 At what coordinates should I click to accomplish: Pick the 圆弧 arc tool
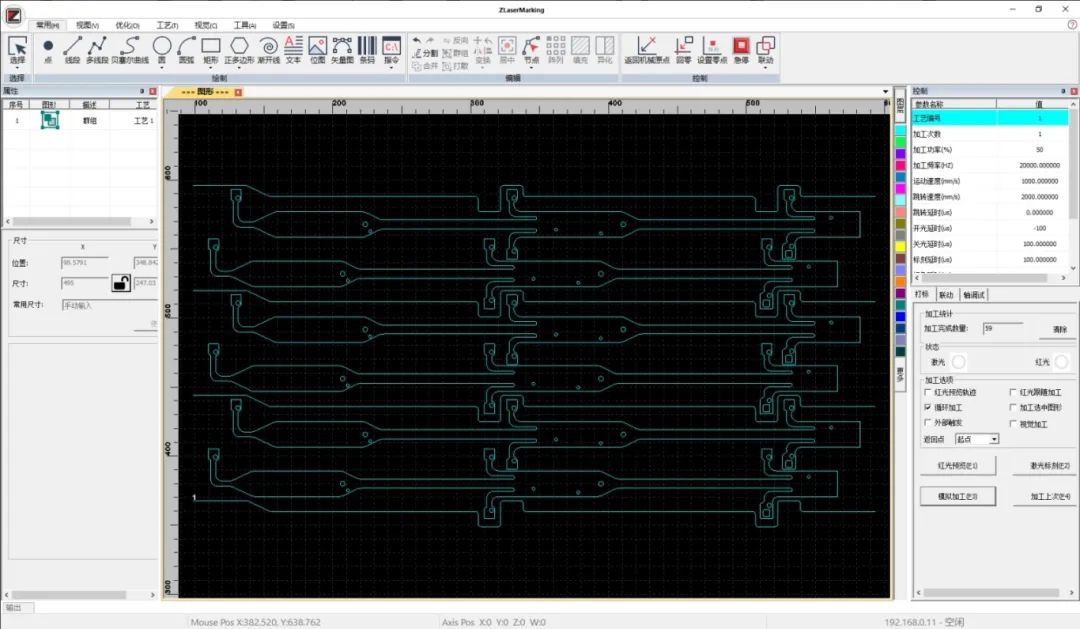click(186, 50)
